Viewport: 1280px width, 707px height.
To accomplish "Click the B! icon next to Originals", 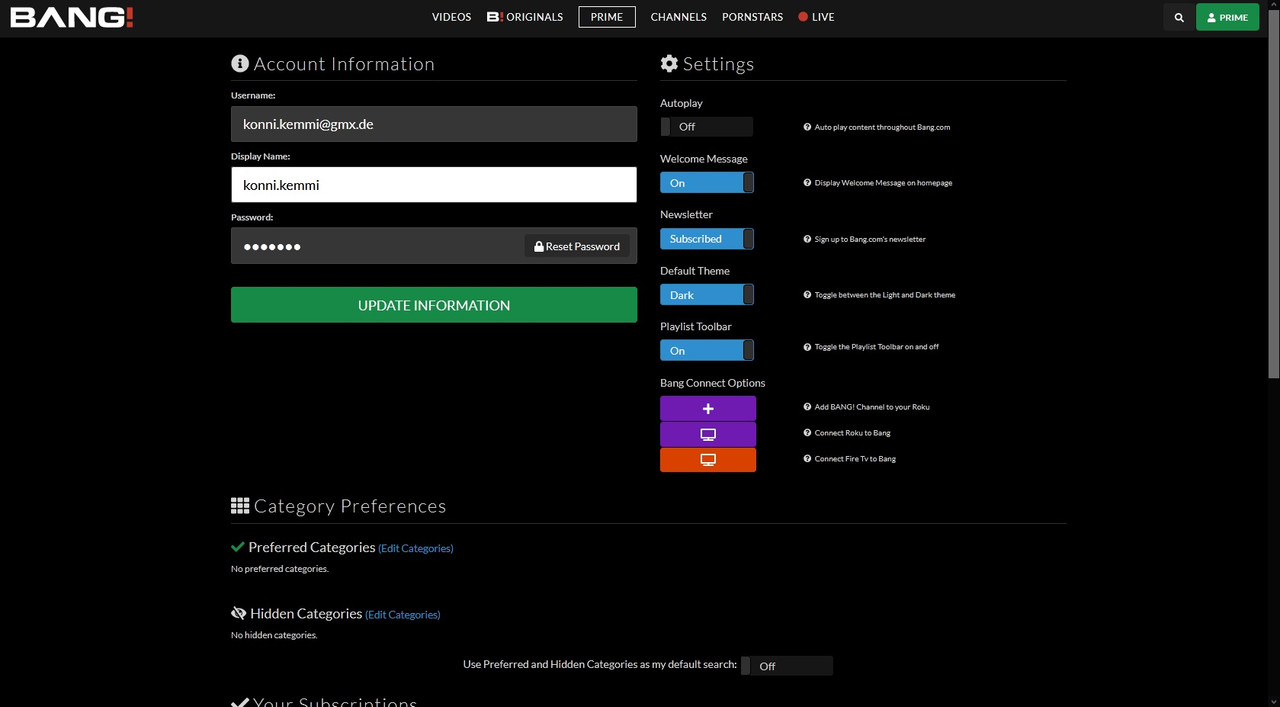I will point(494,17).
